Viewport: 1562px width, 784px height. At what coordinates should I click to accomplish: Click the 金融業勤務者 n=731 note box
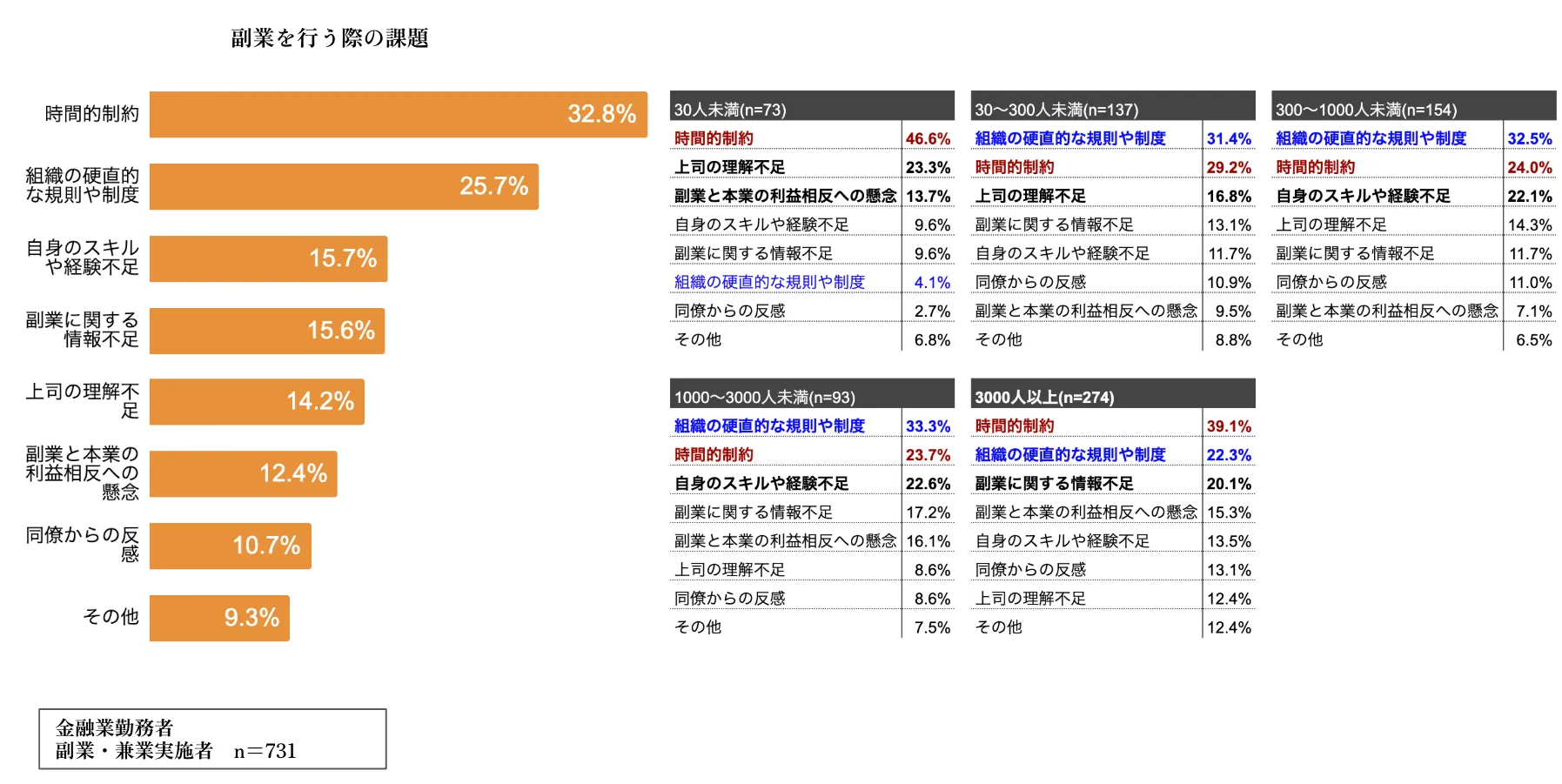(212, 739)
